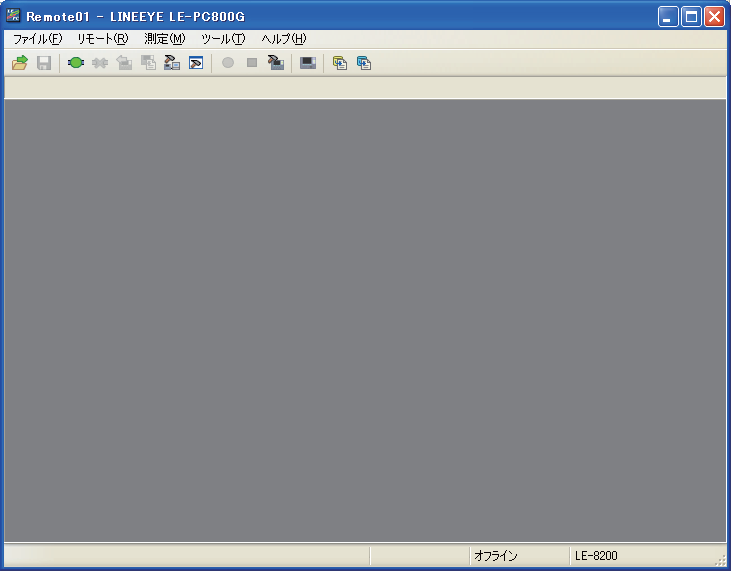The height and width of the screenshot is (571, 731).
Task: Click the hammer and computers connection settings icon
Action: 172,62
